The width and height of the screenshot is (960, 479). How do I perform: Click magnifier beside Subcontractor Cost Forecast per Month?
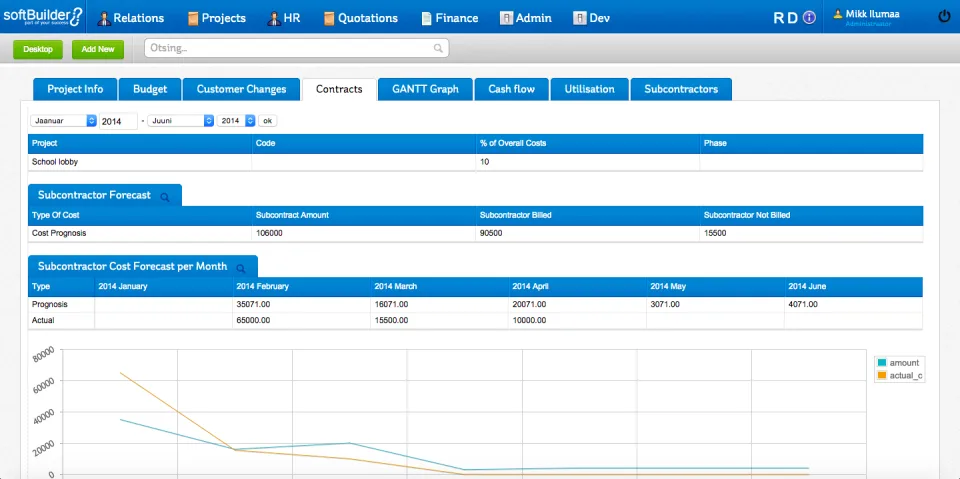[241, 268]
